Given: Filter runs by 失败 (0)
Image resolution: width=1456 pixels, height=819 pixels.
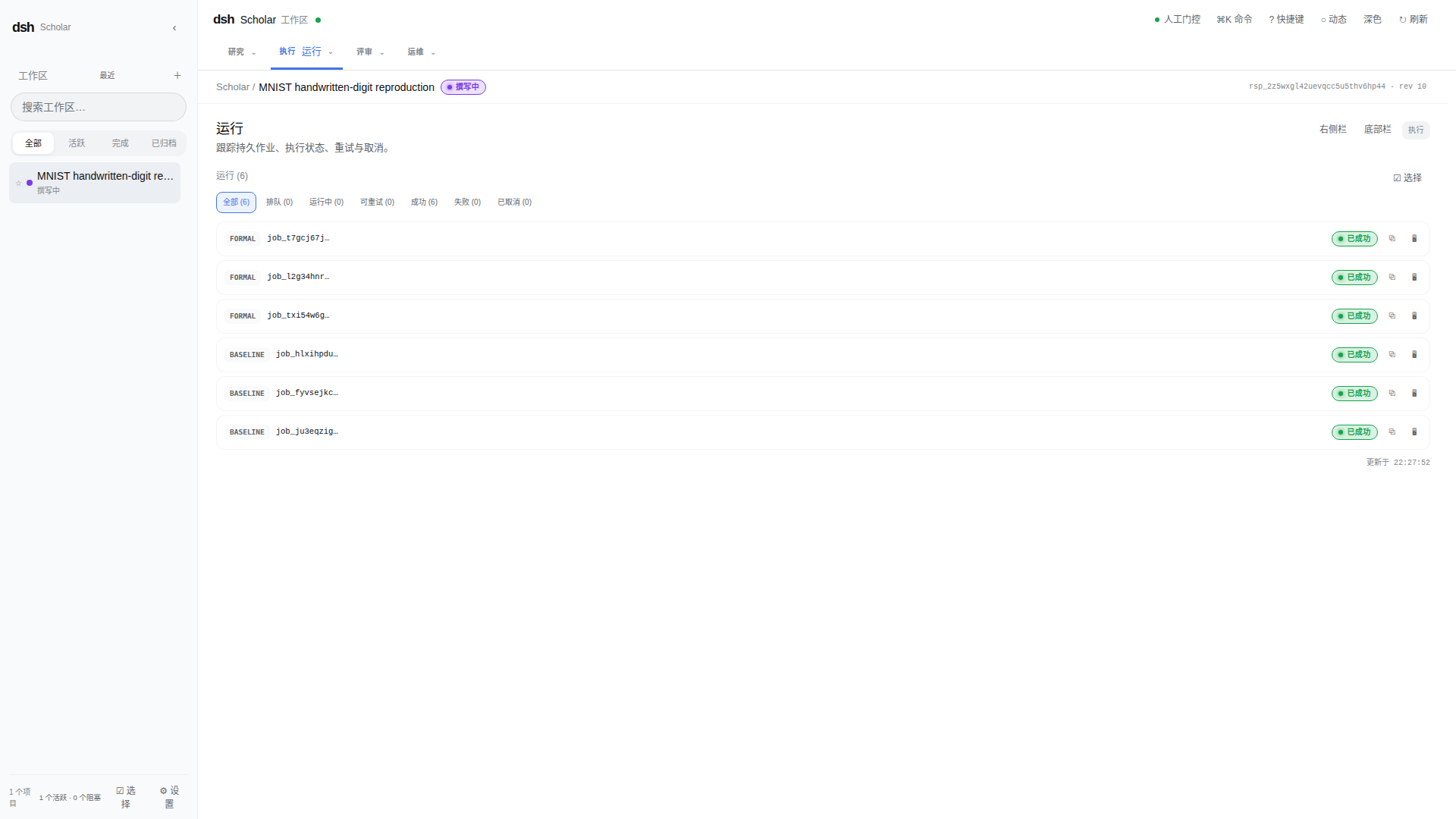Looking at the screenshot, I should [x=467, y=202].
